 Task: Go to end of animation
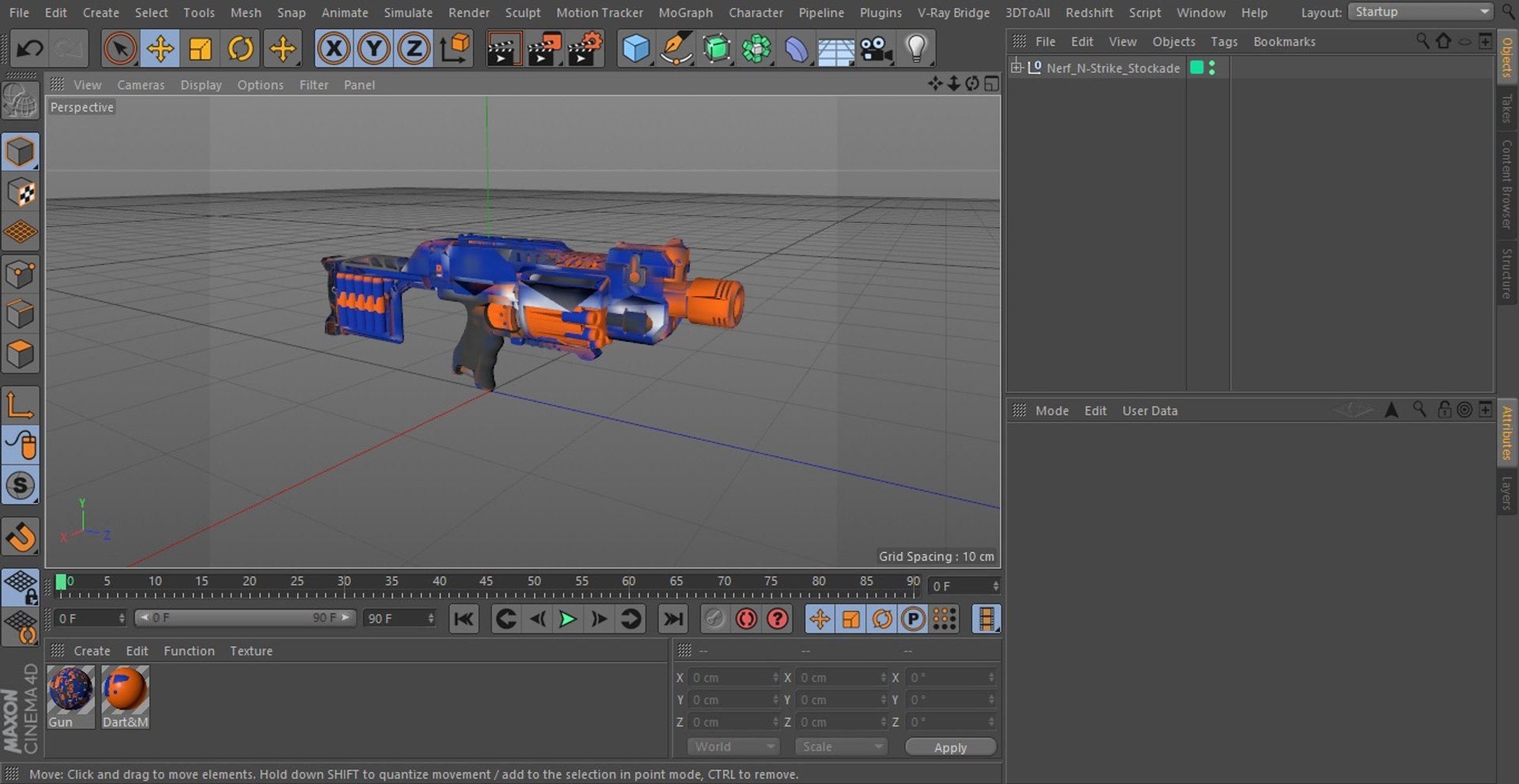[x=673, y=619]
